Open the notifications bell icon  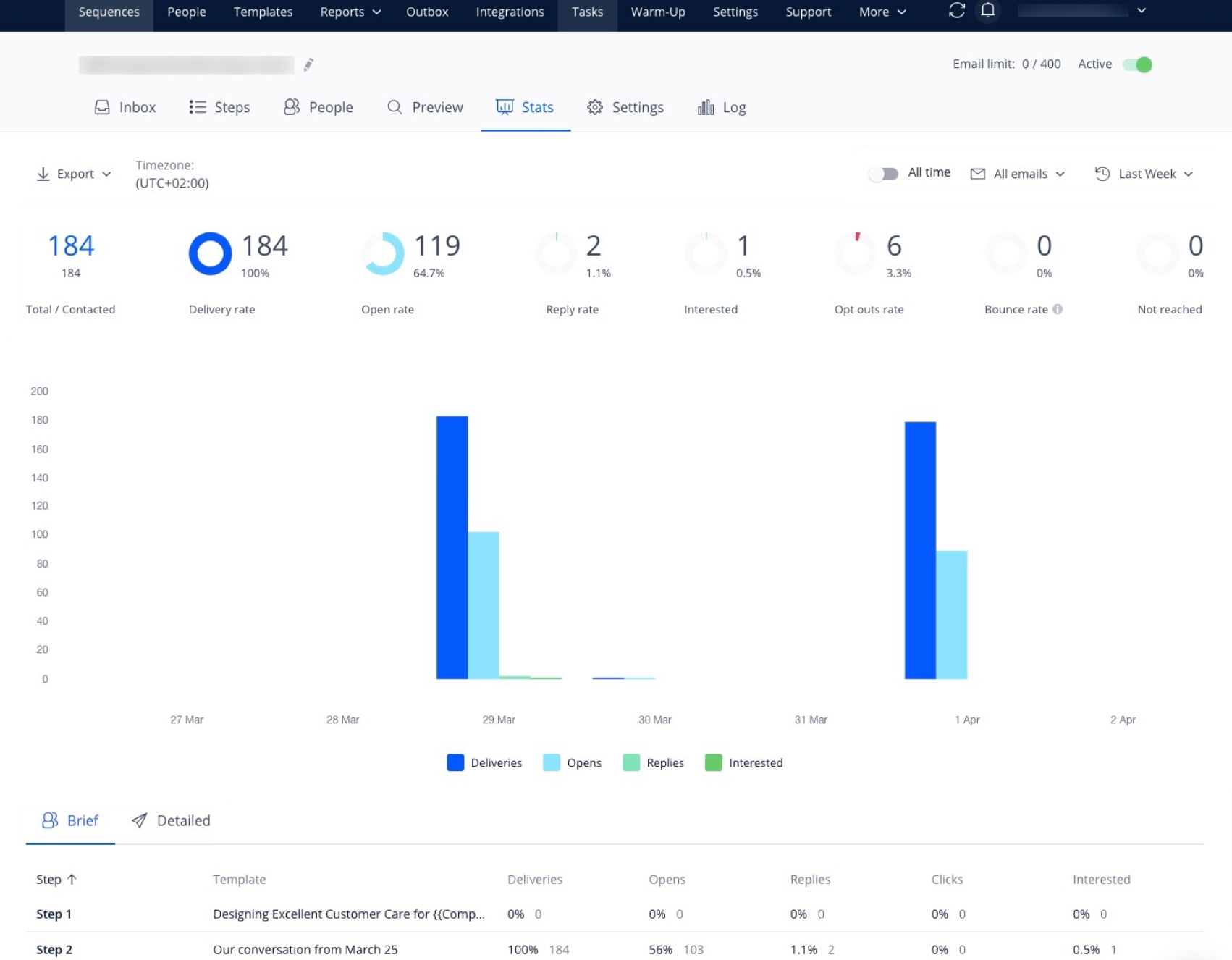click(987, 11)
